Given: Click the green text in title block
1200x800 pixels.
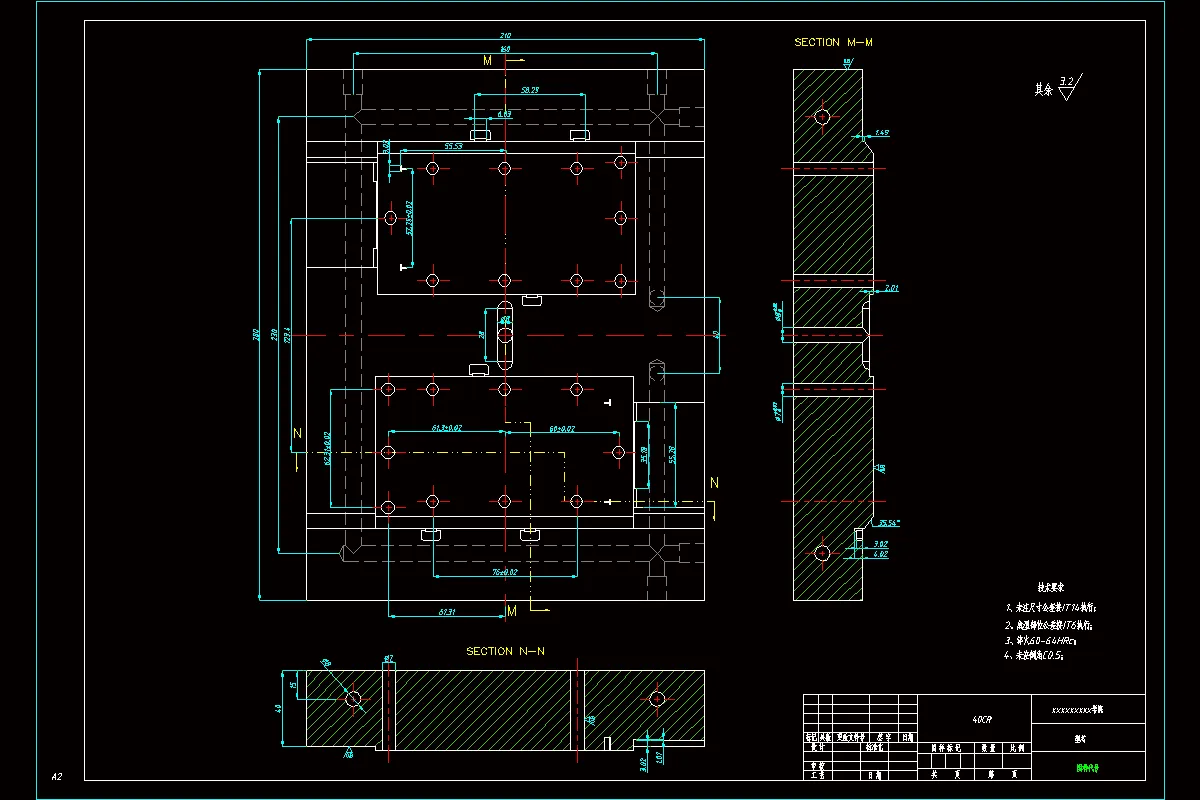Looking at the screenshot, I should (1087, 769).
